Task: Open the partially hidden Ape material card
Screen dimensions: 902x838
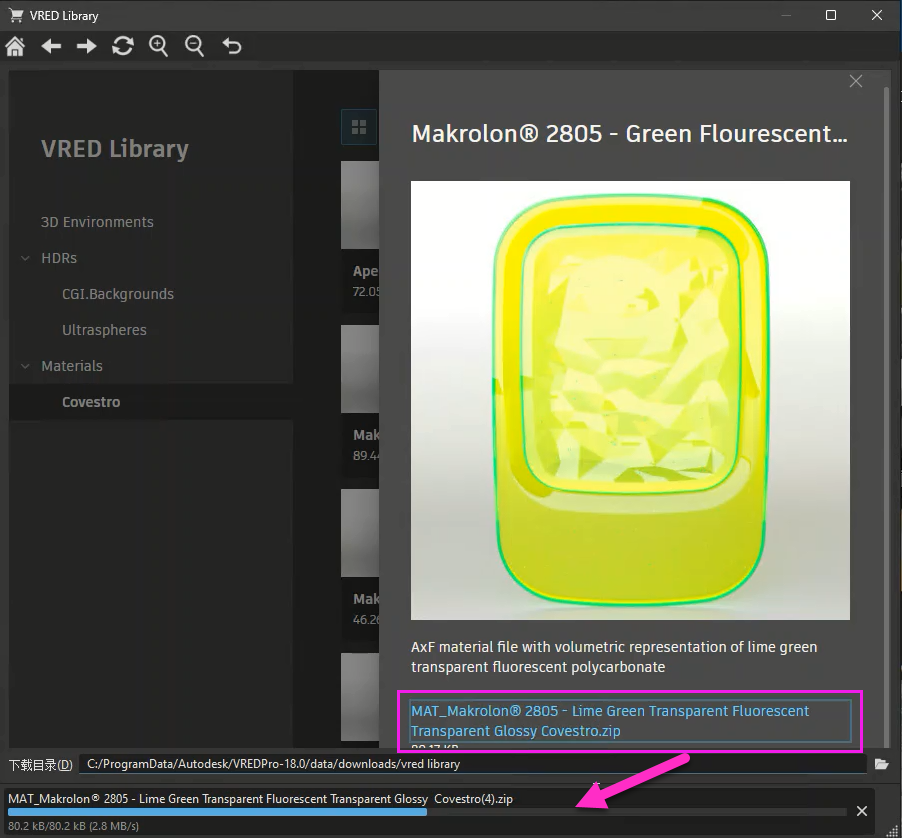Action: (360, 236)
